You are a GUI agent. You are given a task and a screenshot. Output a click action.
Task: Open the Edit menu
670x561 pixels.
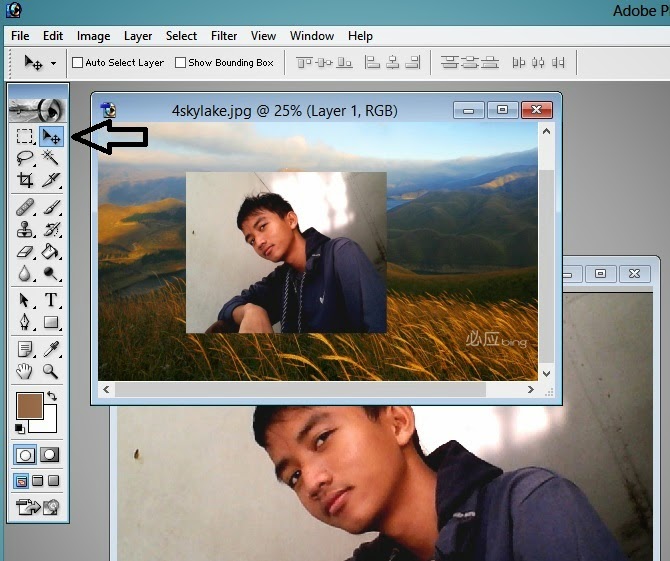point(53,36)
